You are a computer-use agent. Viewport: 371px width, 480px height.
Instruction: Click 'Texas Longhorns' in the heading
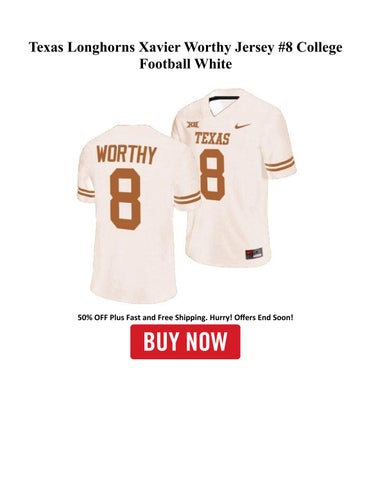click(x=82, y=47)
